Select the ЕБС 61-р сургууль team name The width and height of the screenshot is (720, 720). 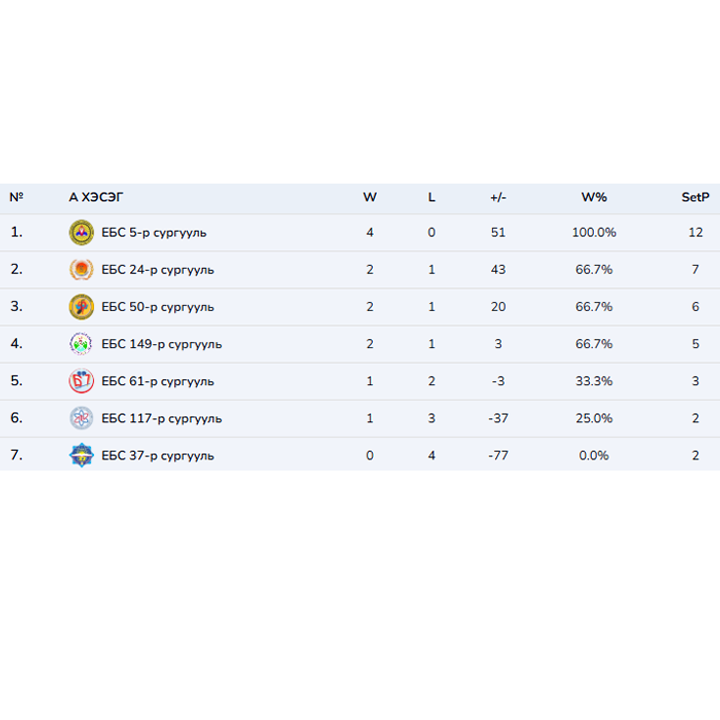pos(157,381)
